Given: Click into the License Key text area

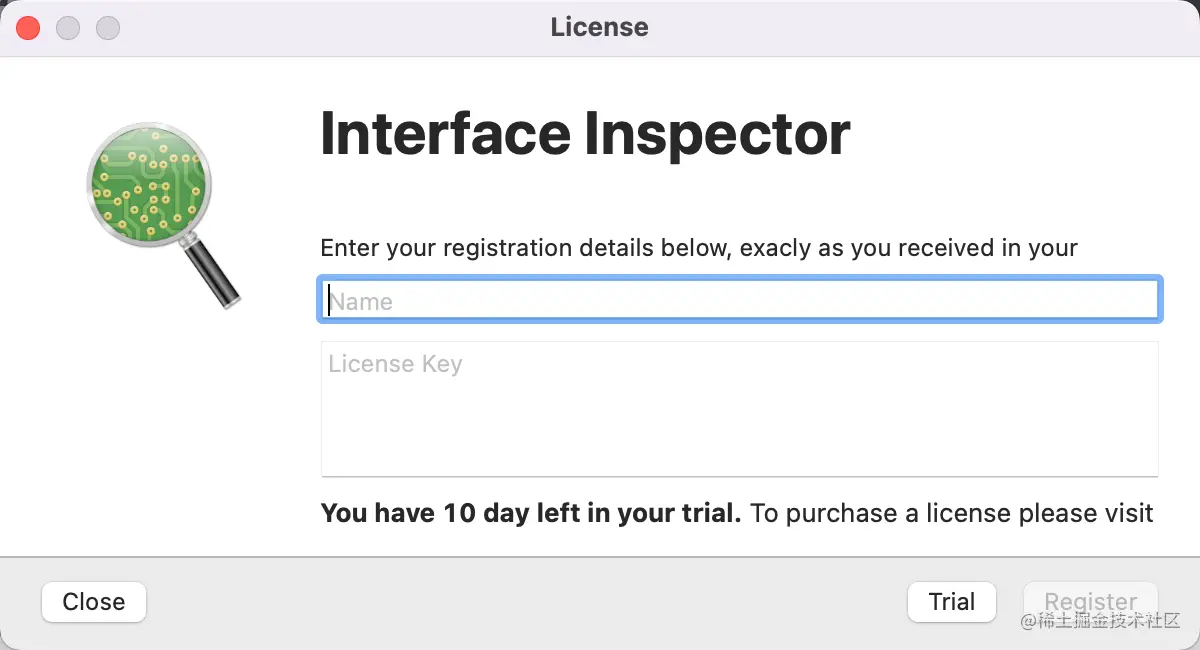Looking at the screenshot, I should 740,410.
